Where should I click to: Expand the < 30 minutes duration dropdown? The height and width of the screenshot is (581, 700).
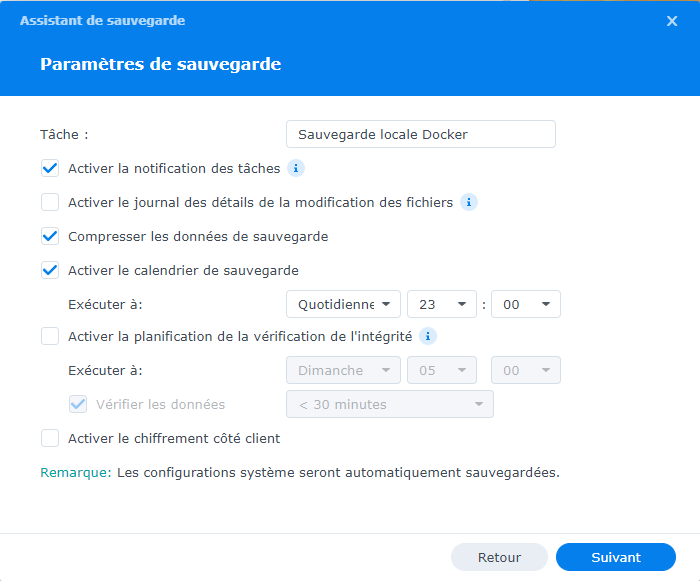click(389, 404)
